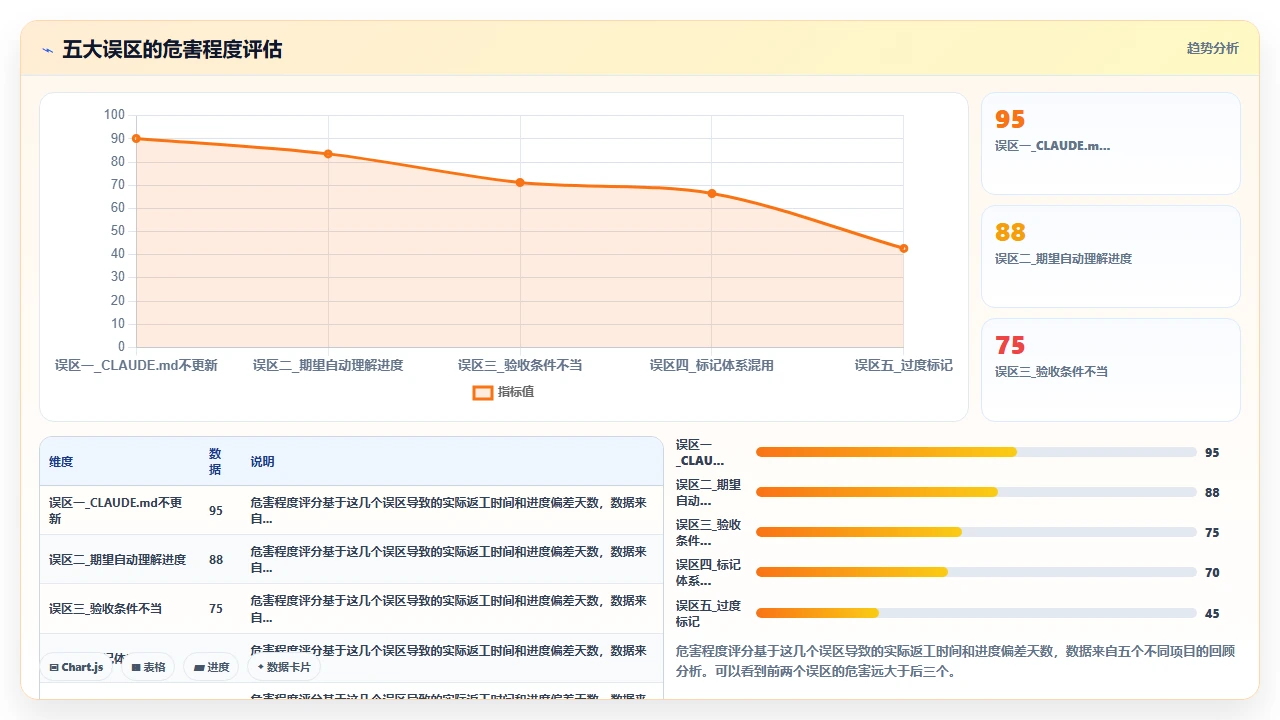Click the progress label 误区四_标记体系…
Screen dimensions: 1280x720
(708, 573)
